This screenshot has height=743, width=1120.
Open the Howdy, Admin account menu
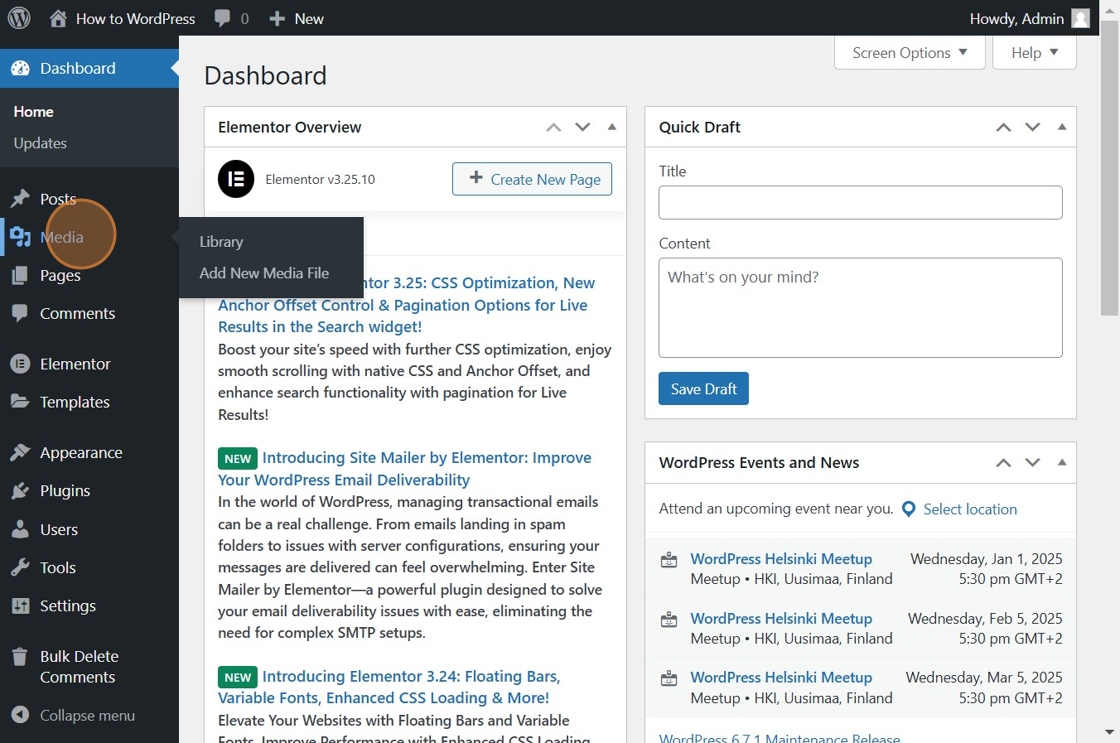(x=1029, y=19)
